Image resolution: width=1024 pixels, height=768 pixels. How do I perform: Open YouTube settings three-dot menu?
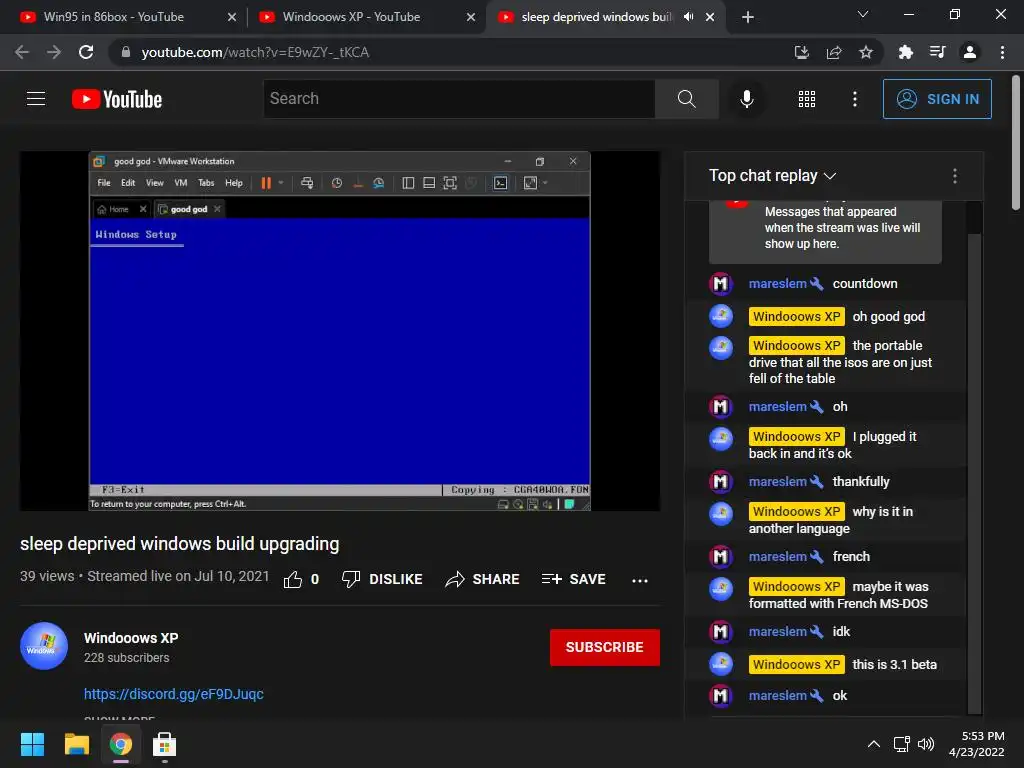tap(855, 99)
